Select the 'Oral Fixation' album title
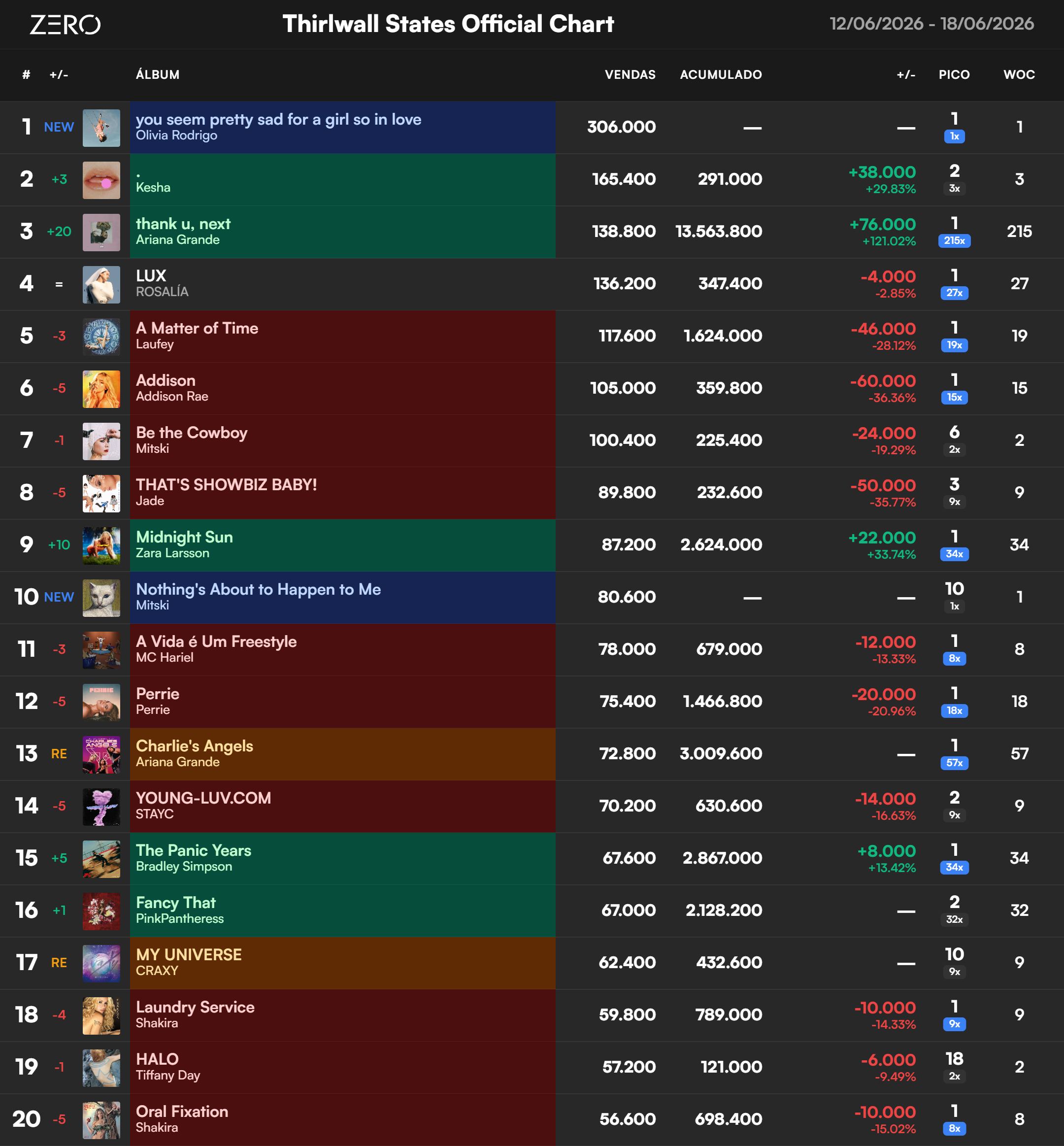The height and width of the screenshot is (1146, 1064). pyautogui.click(x=182, y=1112)
